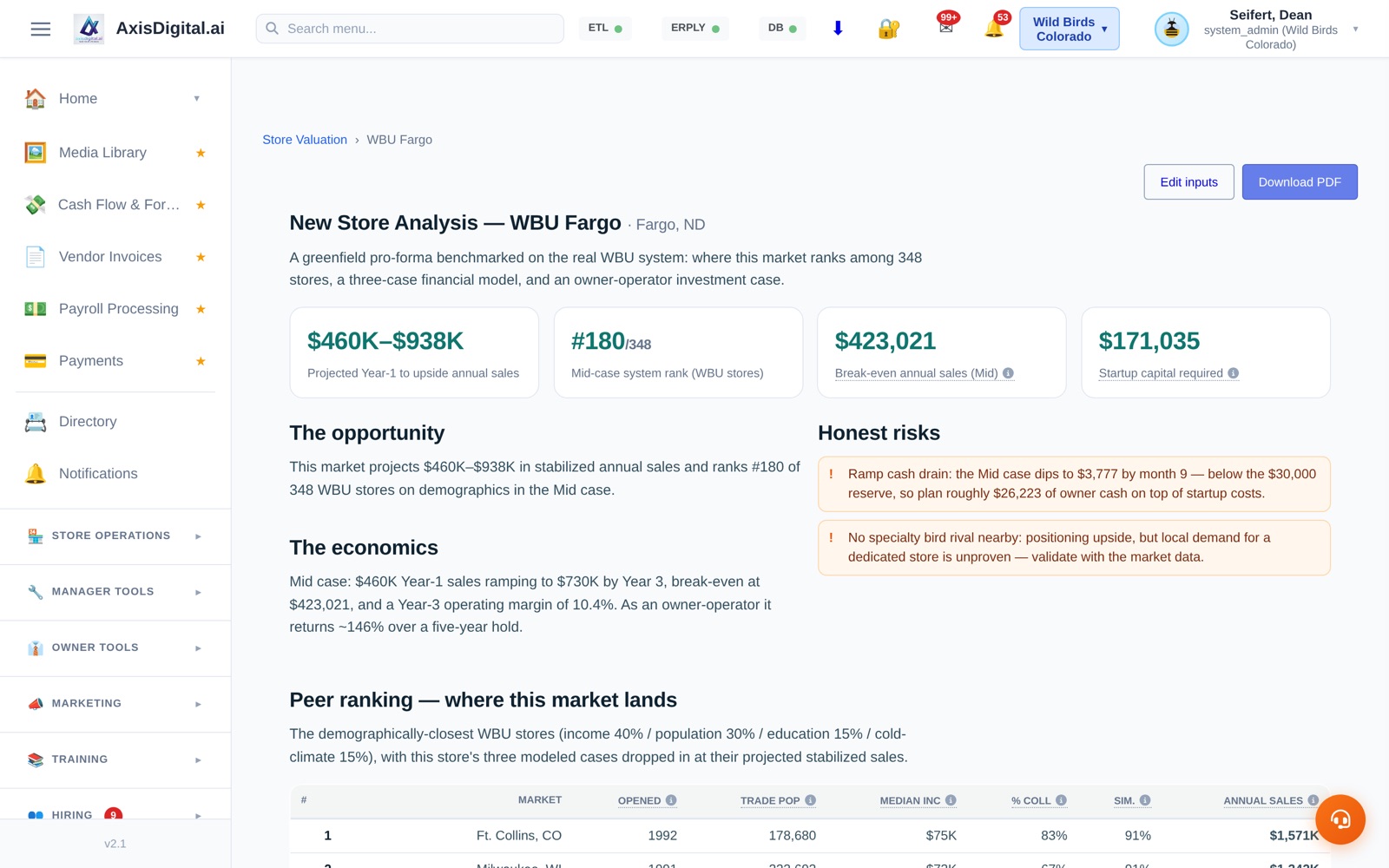Click the ETL status indicator

605,29
